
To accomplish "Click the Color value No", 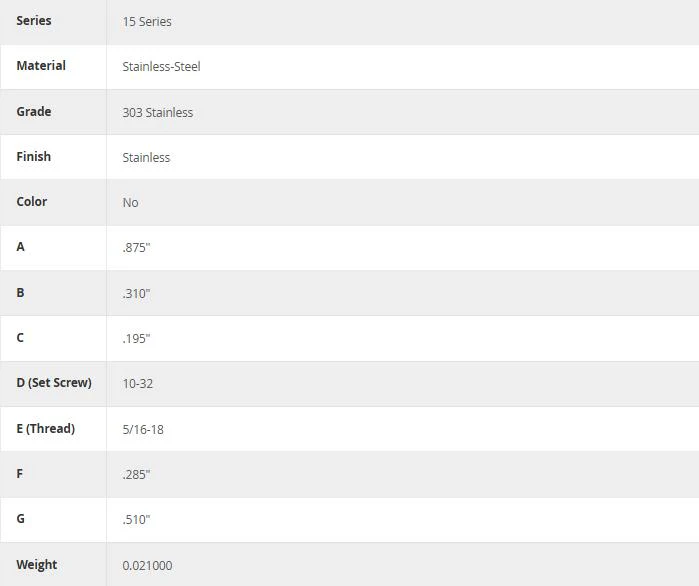I will [131, 203].
